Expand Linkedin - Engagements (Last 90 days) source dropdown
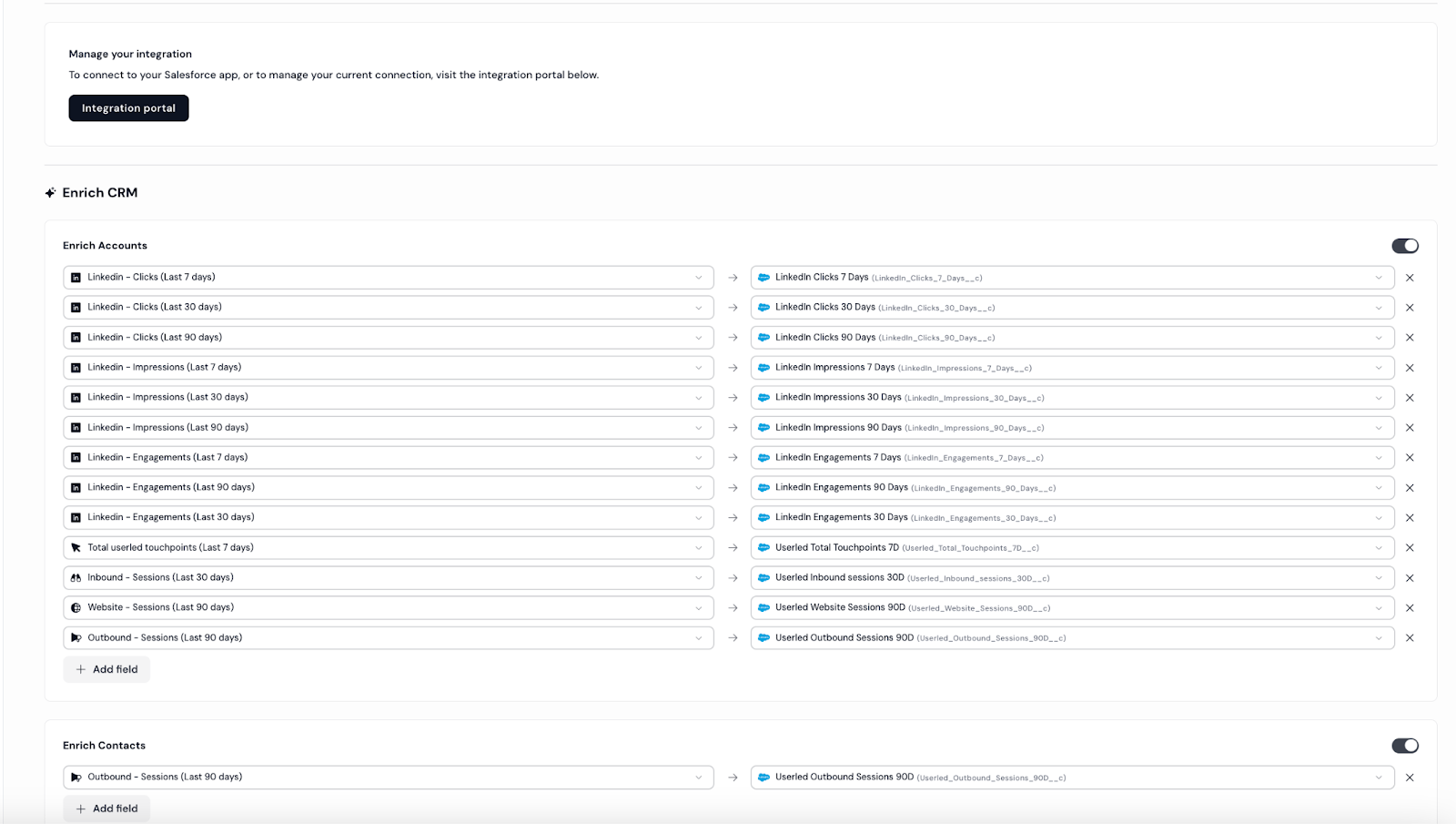The image size is (1456, 824). (389, 488)
